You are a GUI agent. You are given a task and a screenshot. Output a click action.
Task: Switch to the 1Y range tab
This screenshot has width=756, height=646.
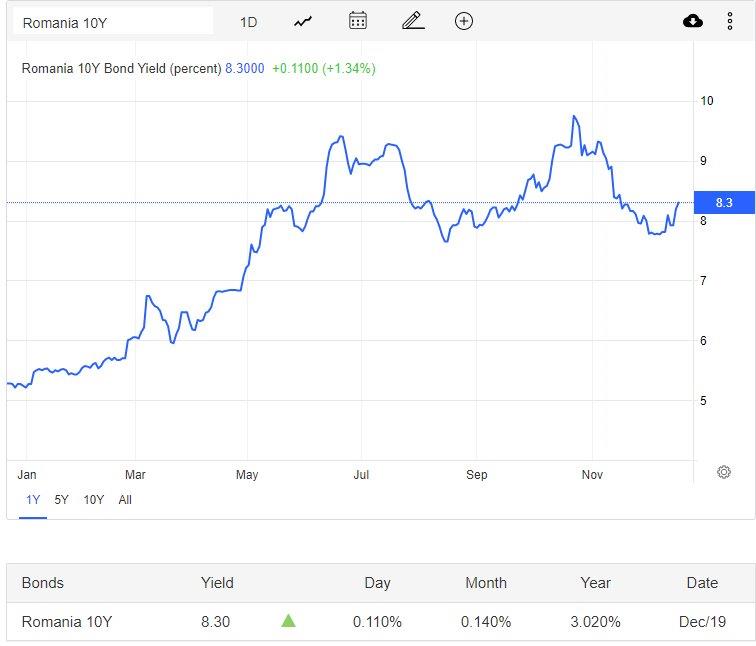click(x=33, y=499)
